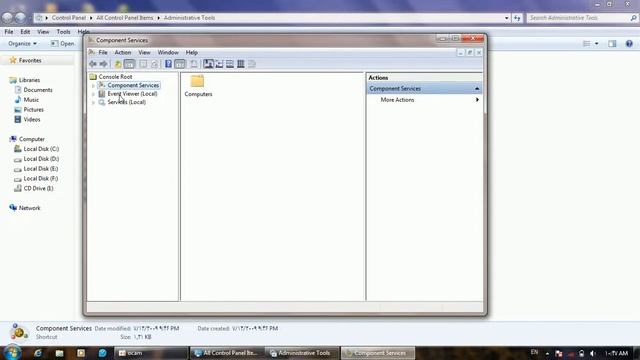Switch to Large Icons view toolbar icon
Image resolution: width=640 pixels, height=360 pixels.
point(208,64)
